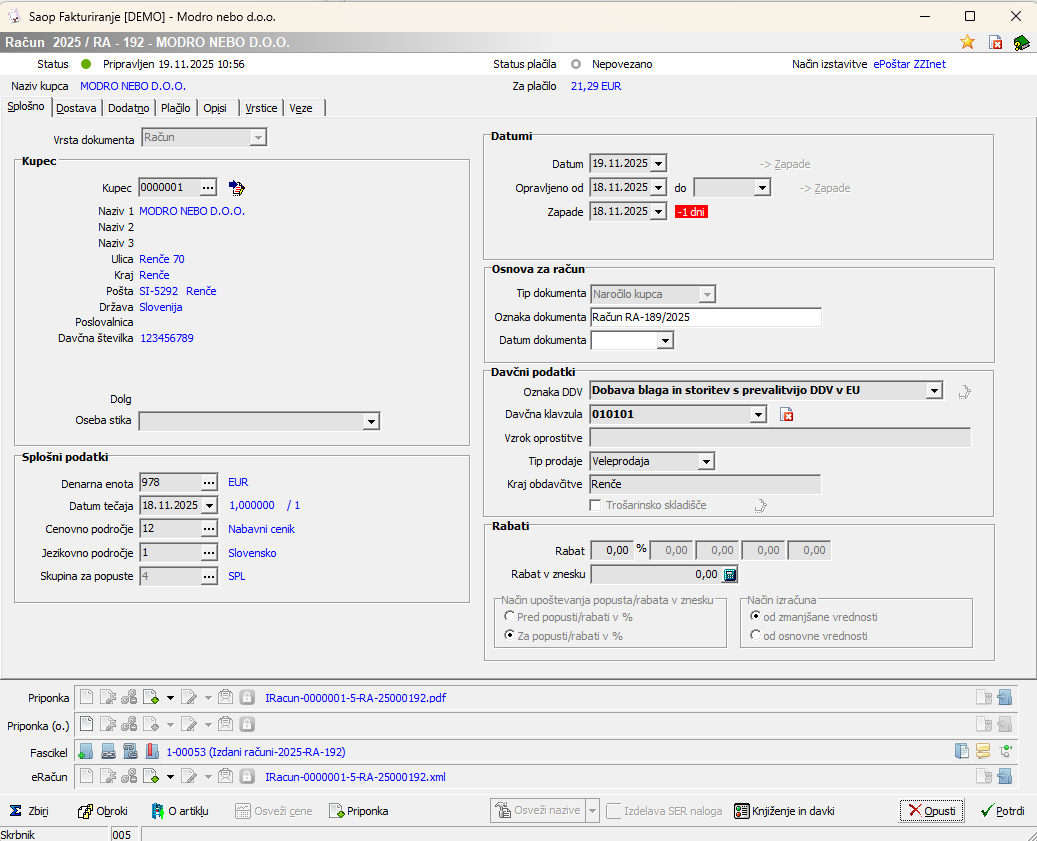
Task: Toggle the Trošarinsko skladišče checkbox
Action: 597,505
